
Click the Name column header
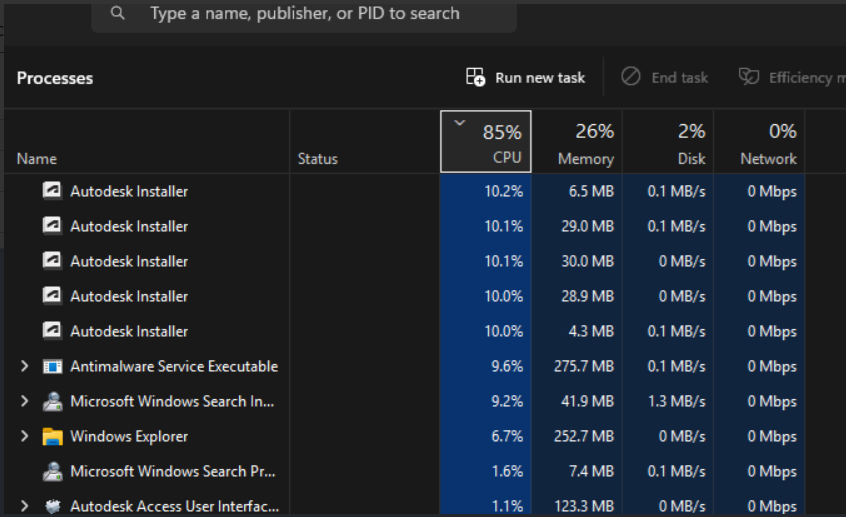tap(37, 158)
